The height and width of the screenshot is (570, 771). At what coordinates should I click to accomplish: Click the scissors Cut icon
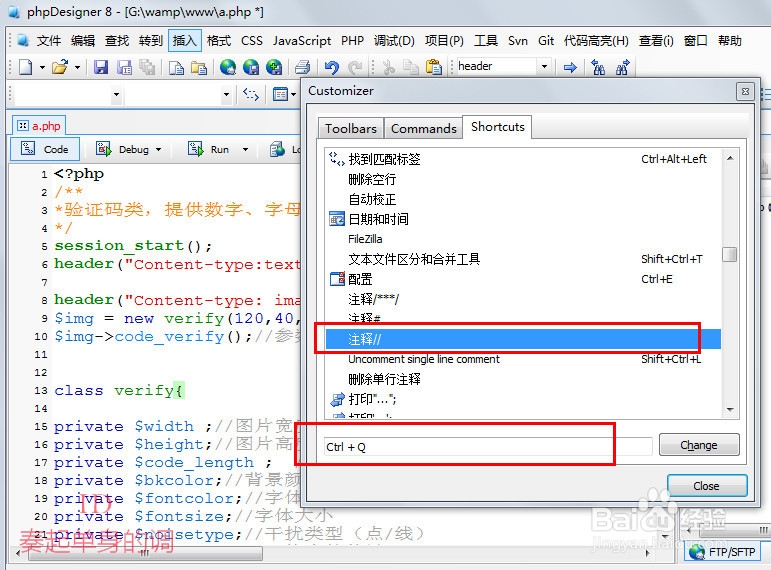(x=388, y=67)
